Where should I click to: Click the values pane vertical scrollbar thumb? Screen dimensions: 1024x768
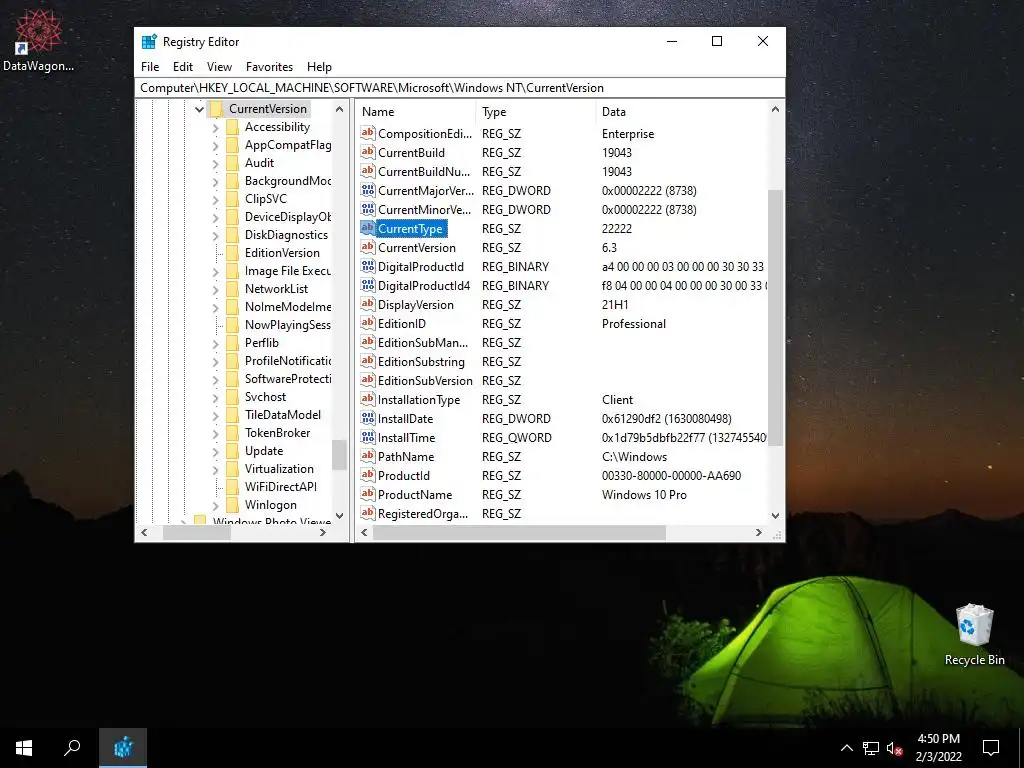click(x=775, y=318)
